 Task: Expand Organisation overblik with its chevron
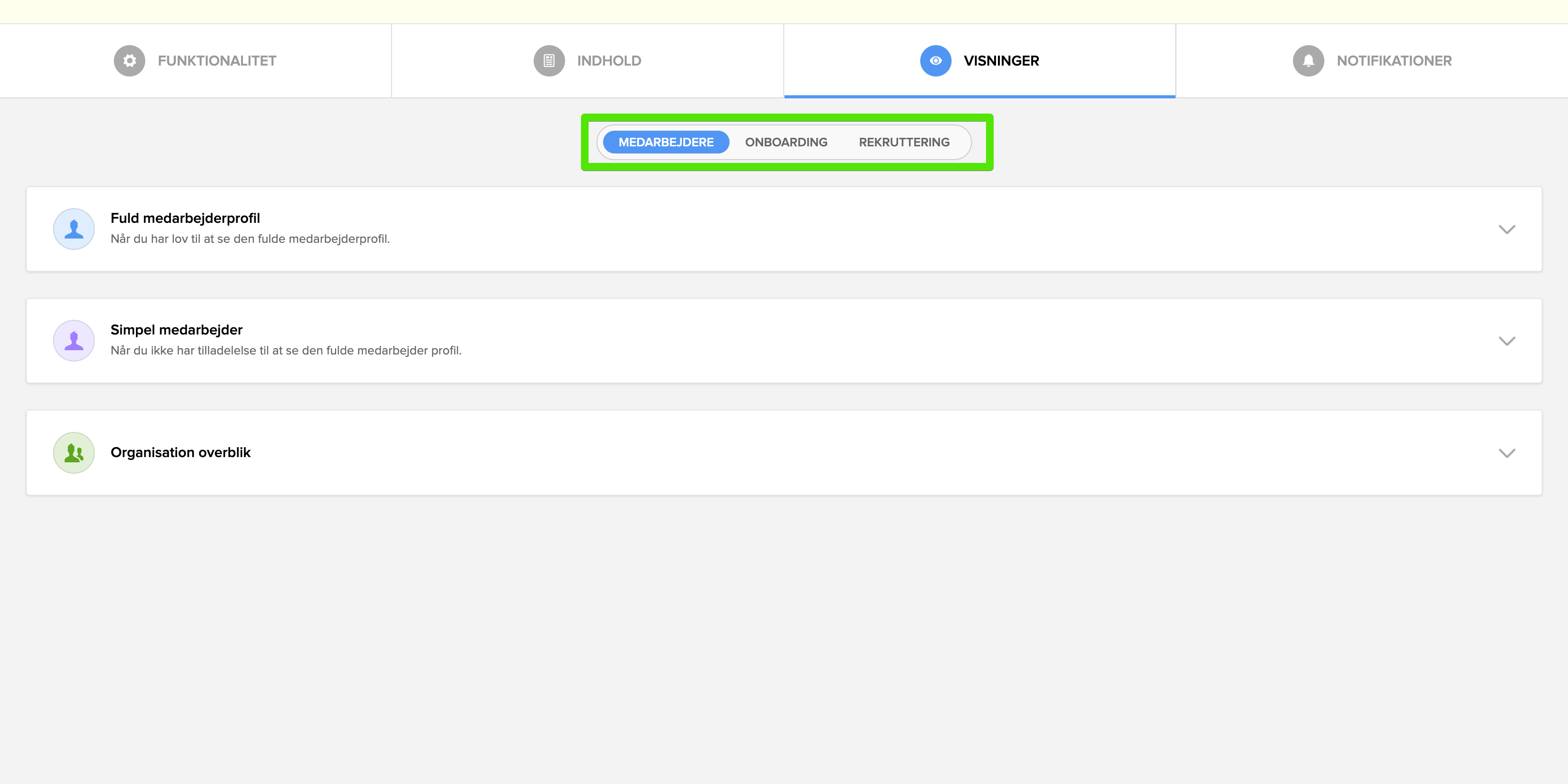tap(1506, 452)
